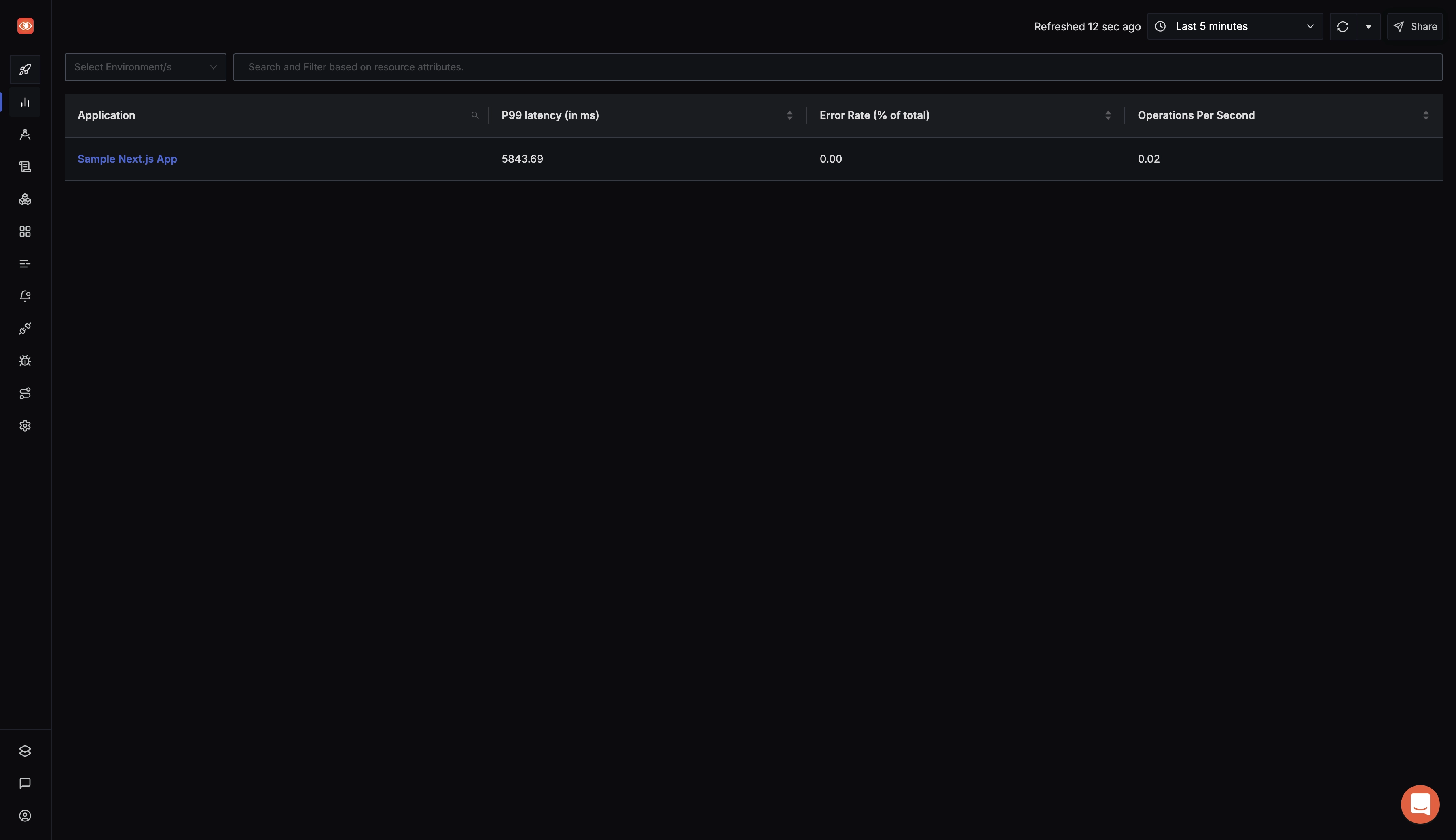Open Service Map route icon in sidebar
1456x840 pixels.
(x=25, y=393)
